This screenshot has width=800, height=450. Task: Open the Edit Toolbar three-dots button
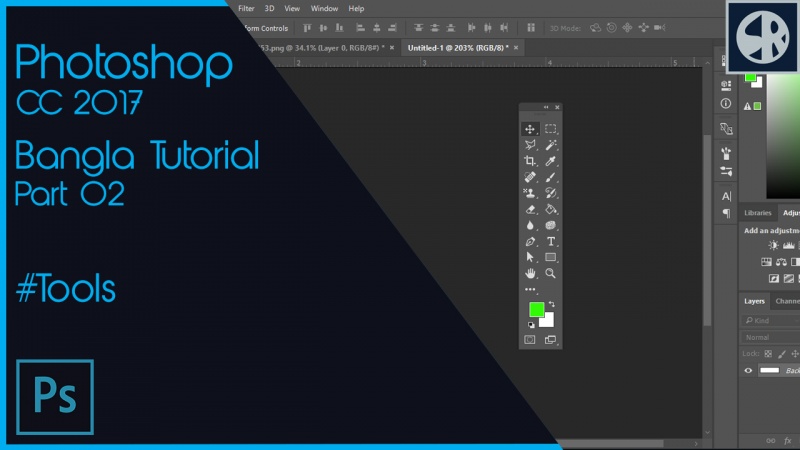click(530, 289)
